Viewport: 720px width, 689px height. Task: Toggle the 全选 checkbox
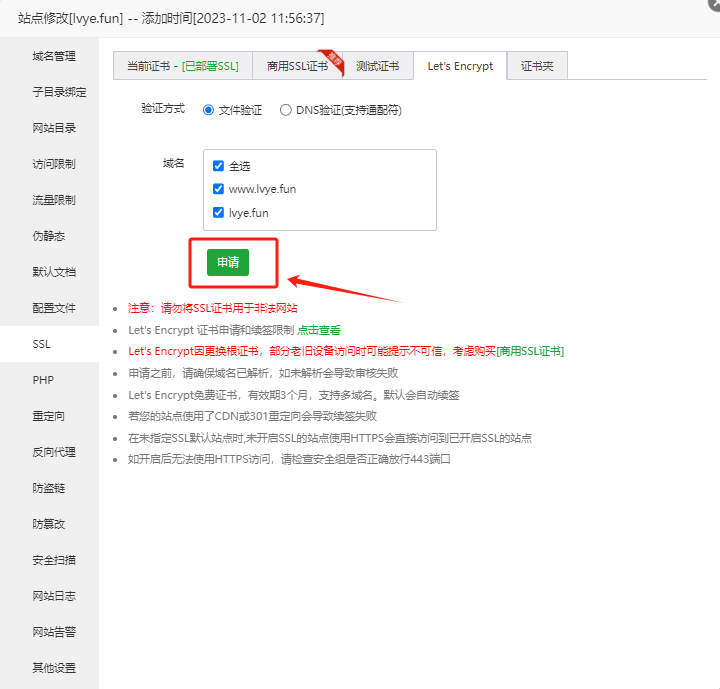(x=219, y=166)
